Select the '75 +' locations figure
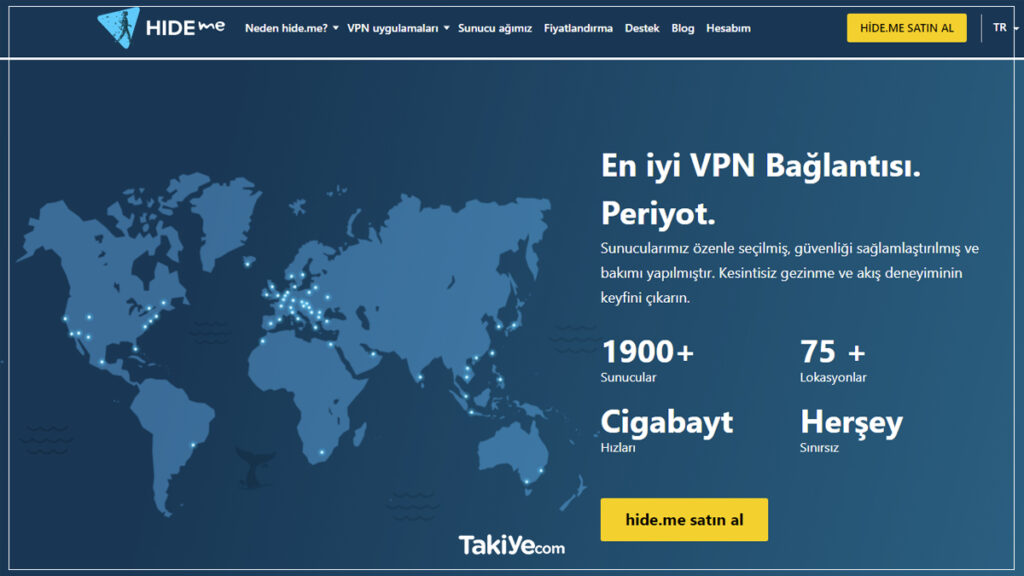1024x576 pixels. 833,351
